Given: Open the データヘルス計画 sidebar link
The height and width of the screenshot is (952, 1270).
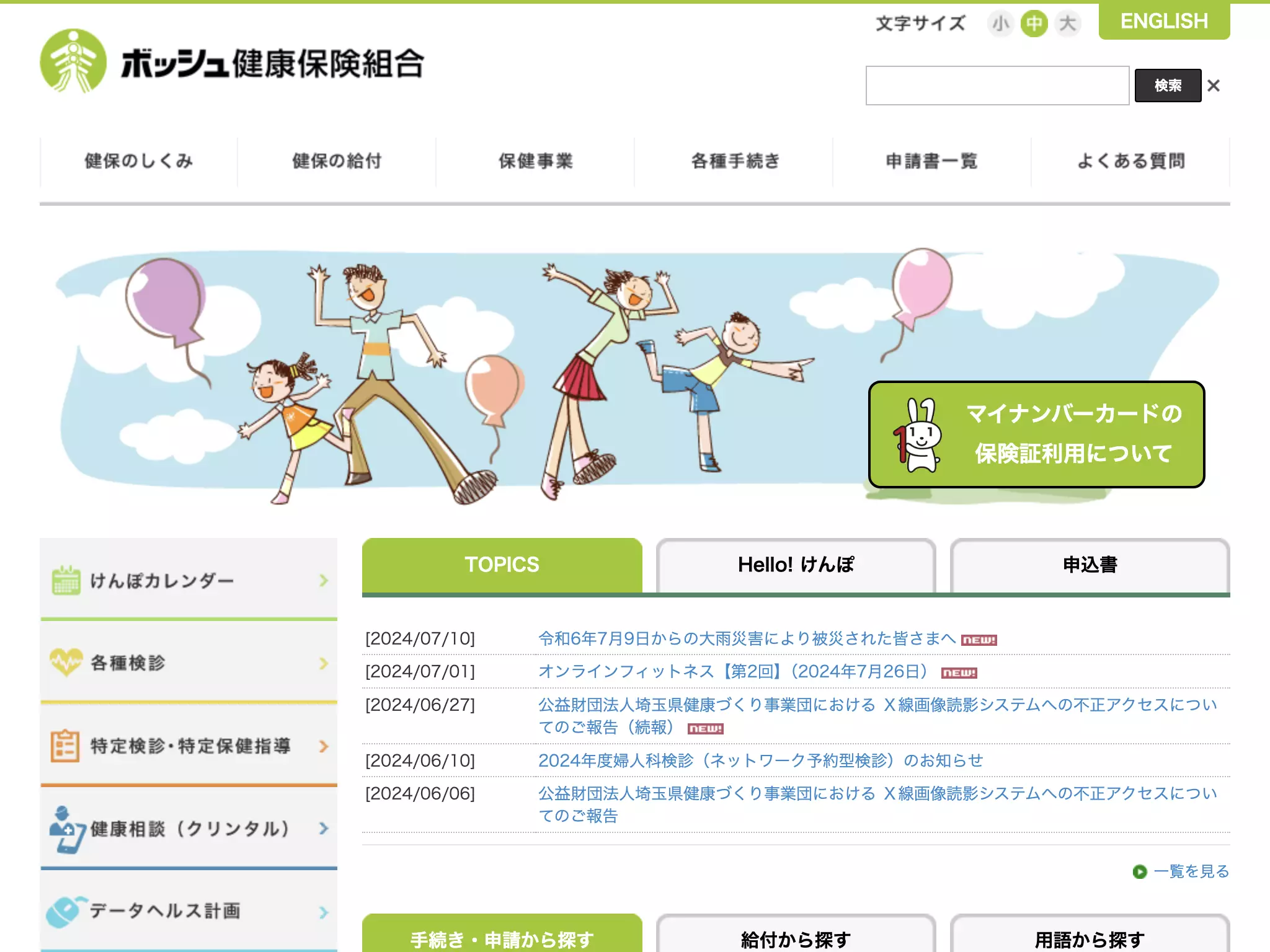Looking at the screenshot, I should [x=189, y=912].
